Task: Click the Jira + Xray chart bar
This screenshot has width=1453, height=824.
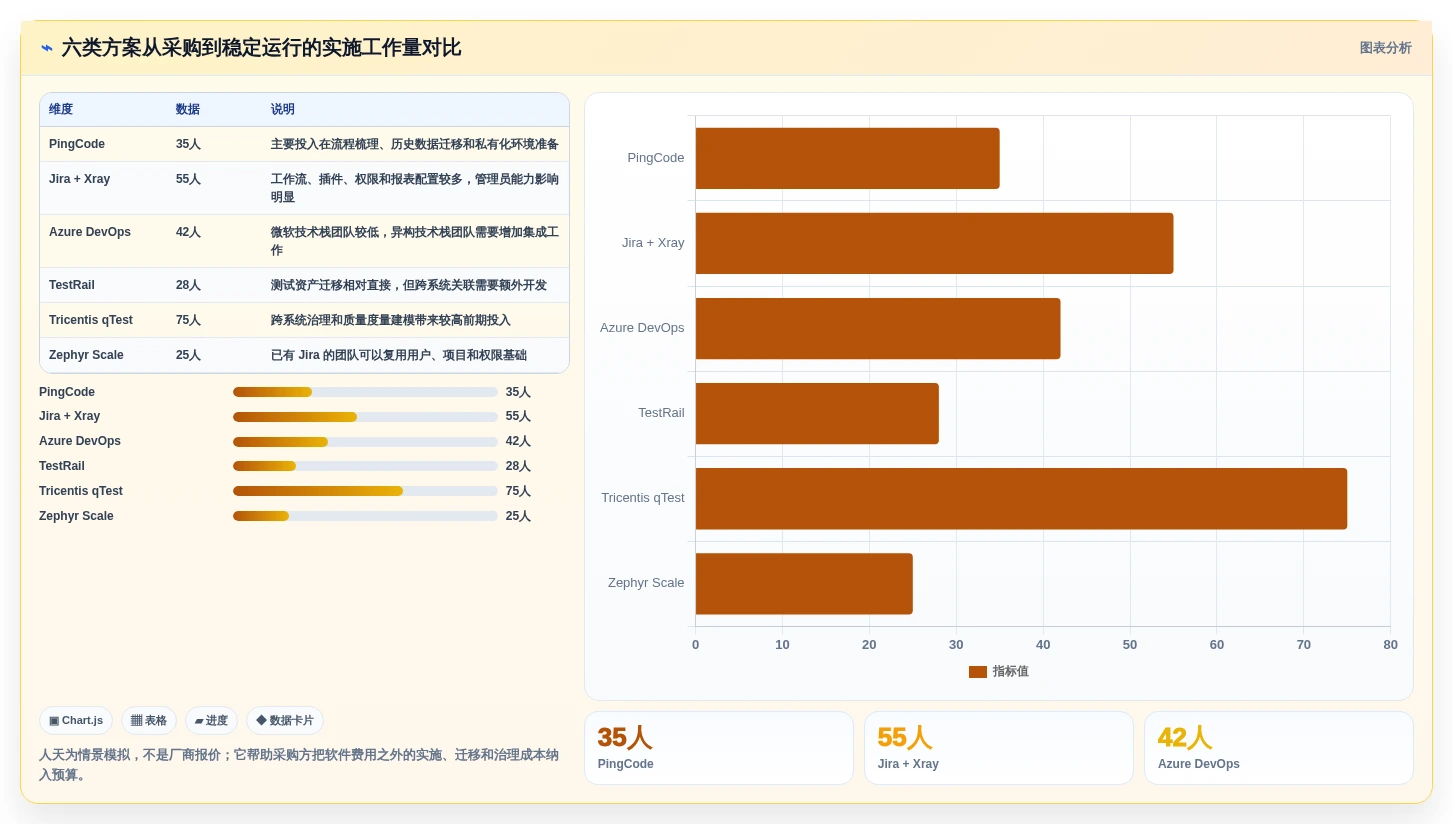Action: (934, 243)
